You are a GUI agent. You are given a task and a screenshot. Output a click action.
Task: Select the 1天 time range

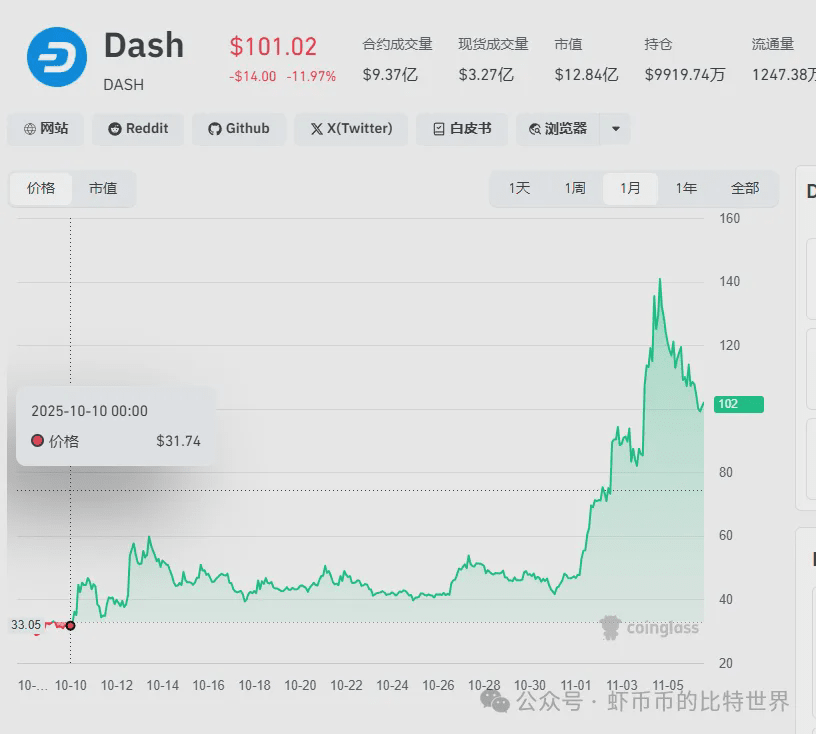coord(518,187)
